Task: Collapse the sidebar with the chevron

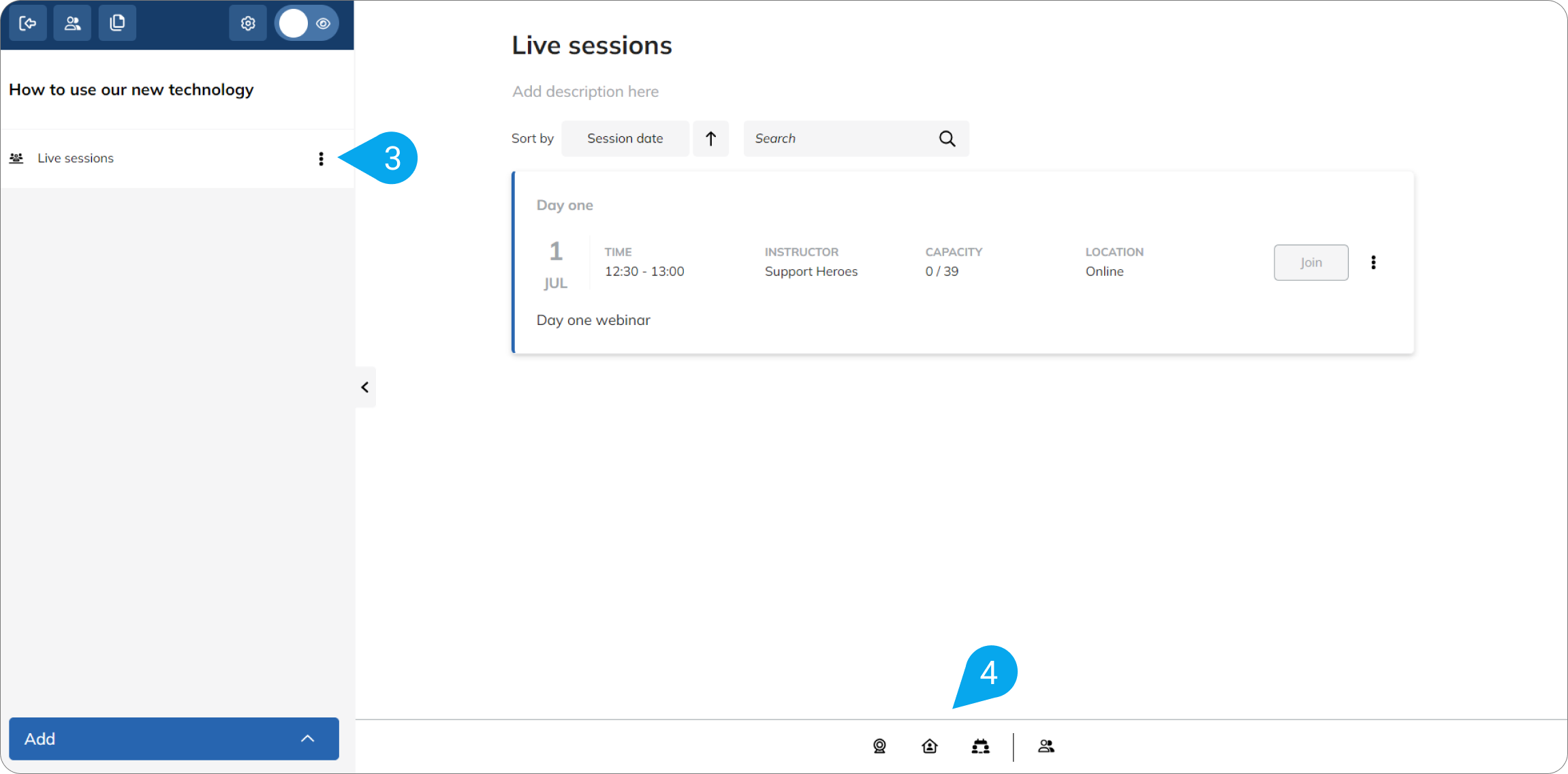Action: [x=365, y=387]
